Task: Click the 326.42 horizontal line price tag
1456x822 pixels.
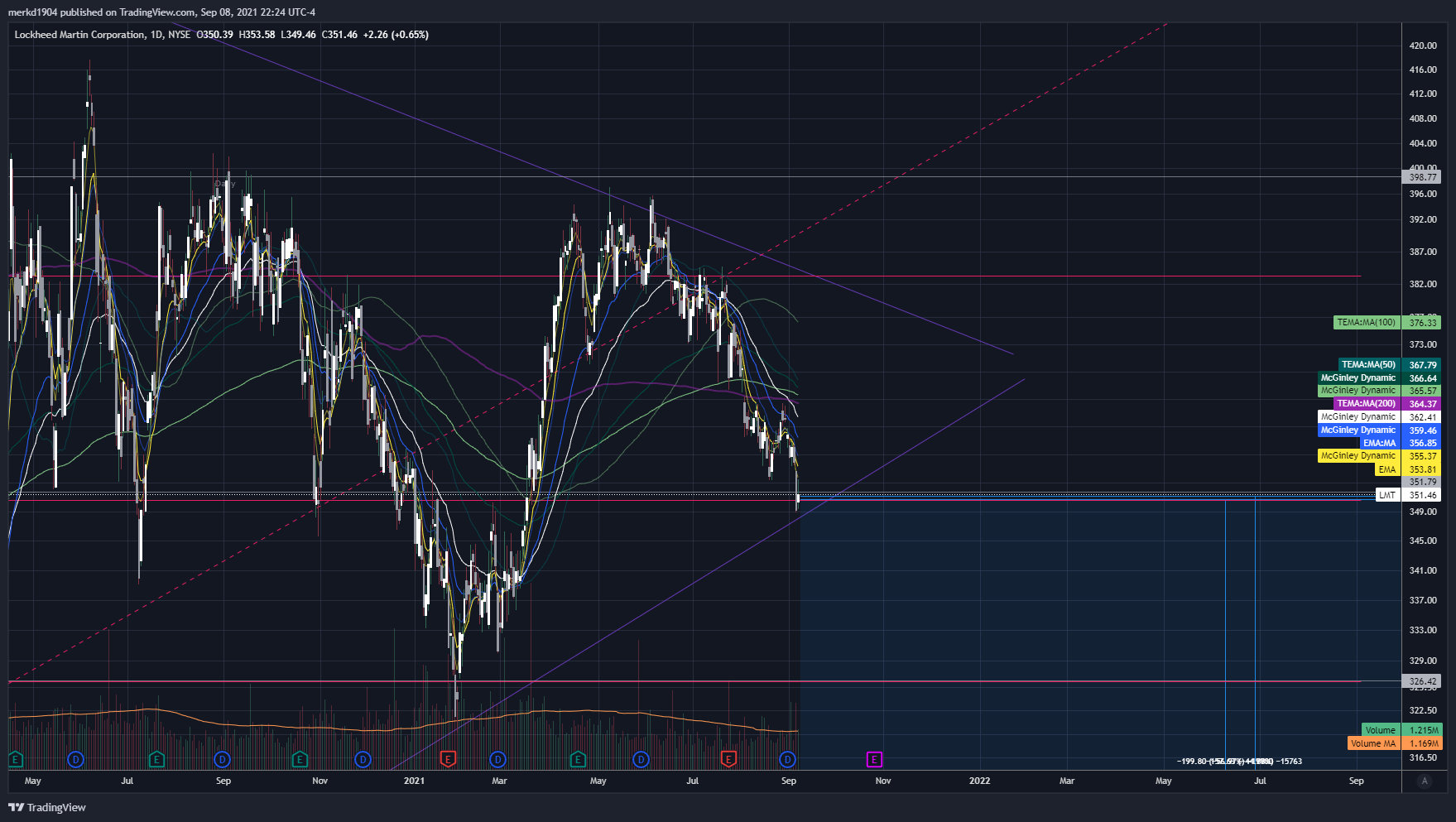Action: pyautogui.click(x=1423, y=682)
